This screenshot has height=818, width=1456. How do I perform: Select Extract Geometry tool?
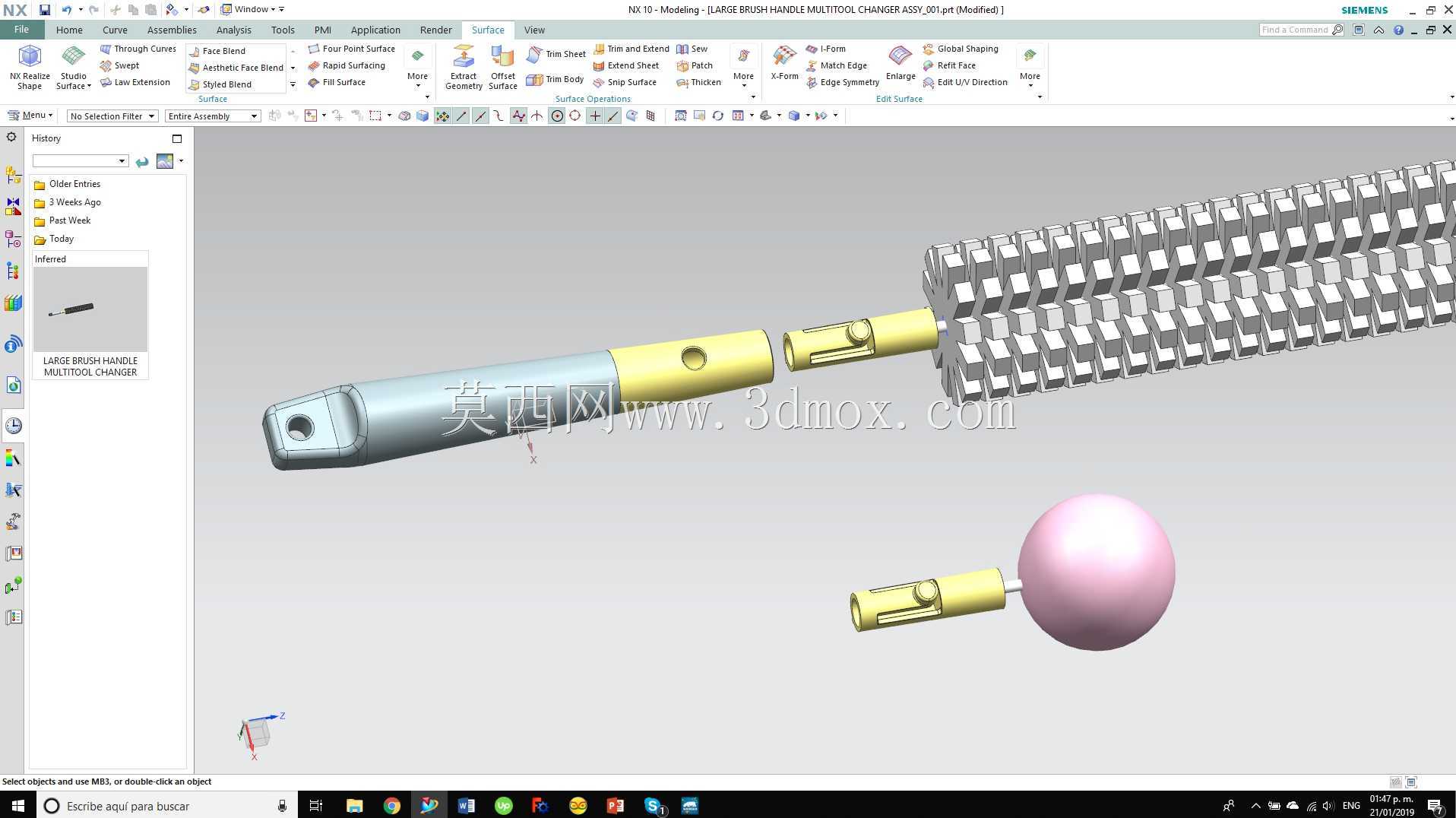point(464,67)
